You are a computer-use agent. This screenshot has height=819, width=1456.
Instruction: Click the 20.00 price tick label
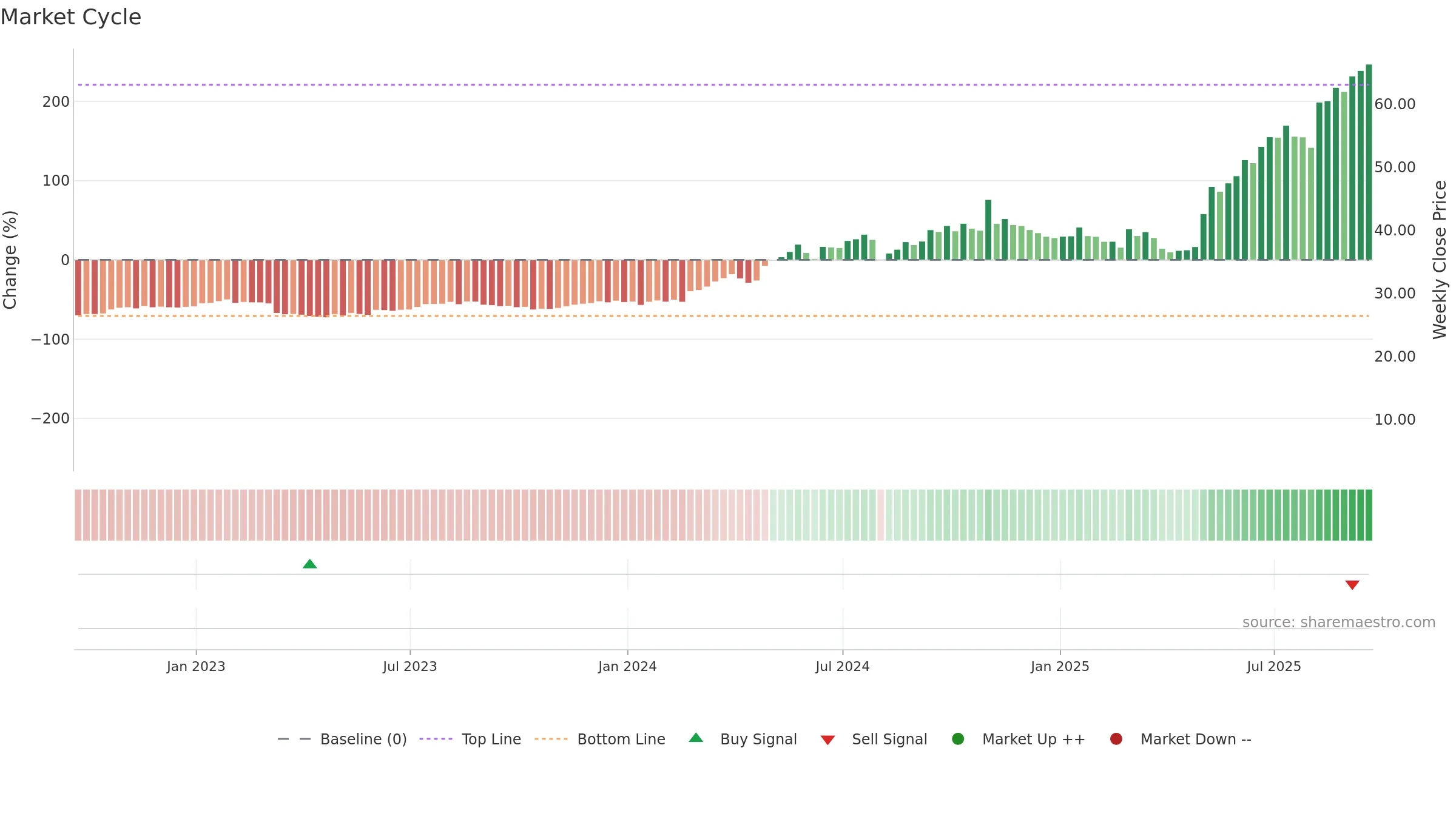point(1395,357)
